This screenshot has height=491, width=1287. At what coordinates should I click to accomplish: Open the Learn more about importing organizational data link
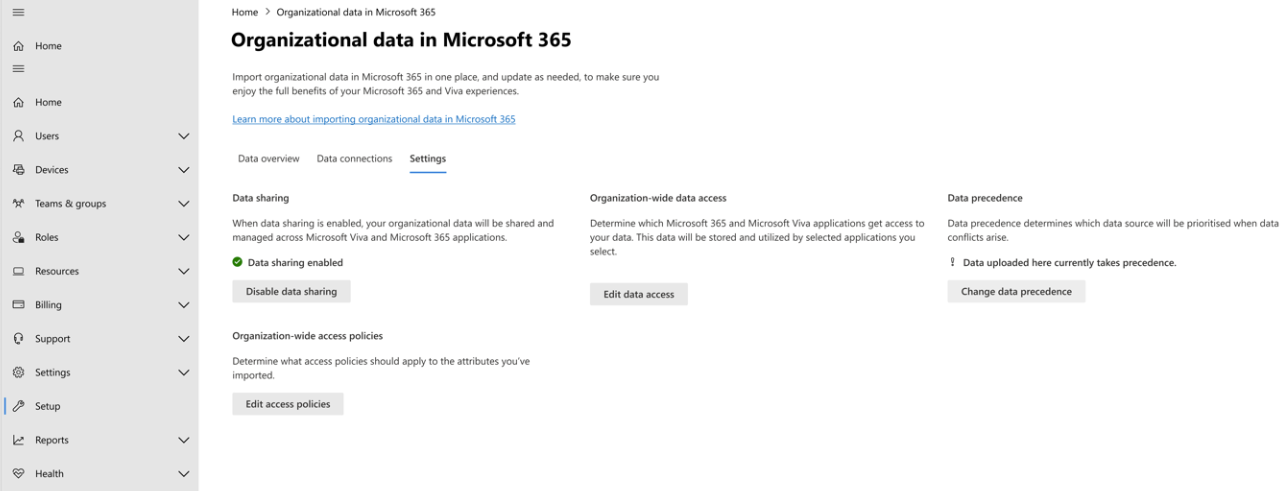coord(374,119)
